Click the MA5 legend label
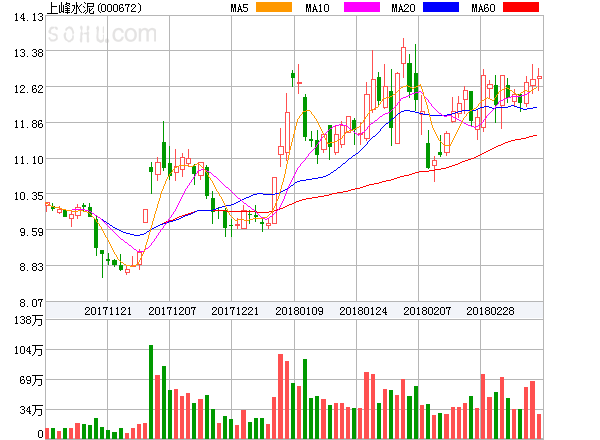The image size is (600, 440). coord(240,8)
